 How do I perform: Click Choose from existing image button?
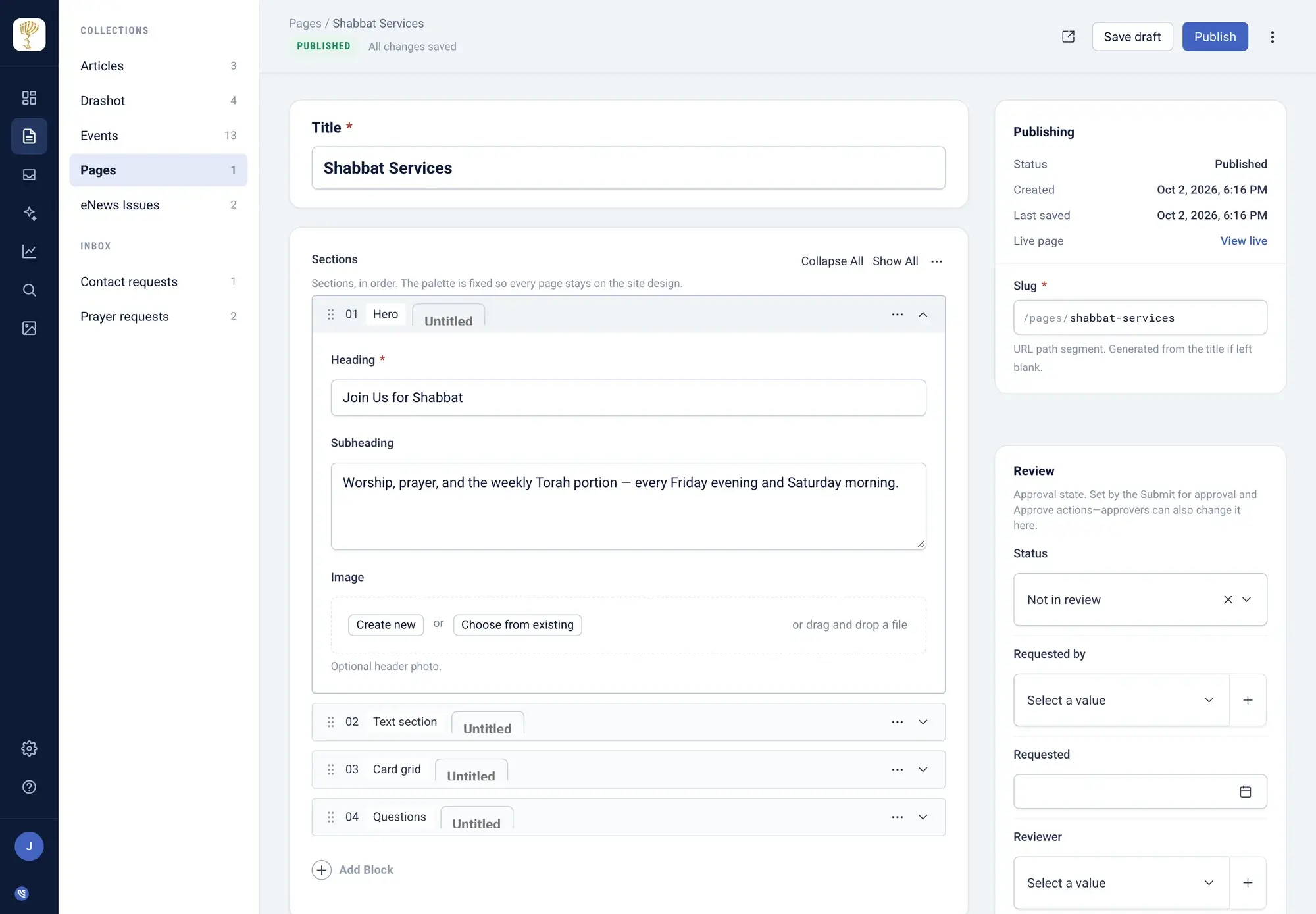point(517,625)
